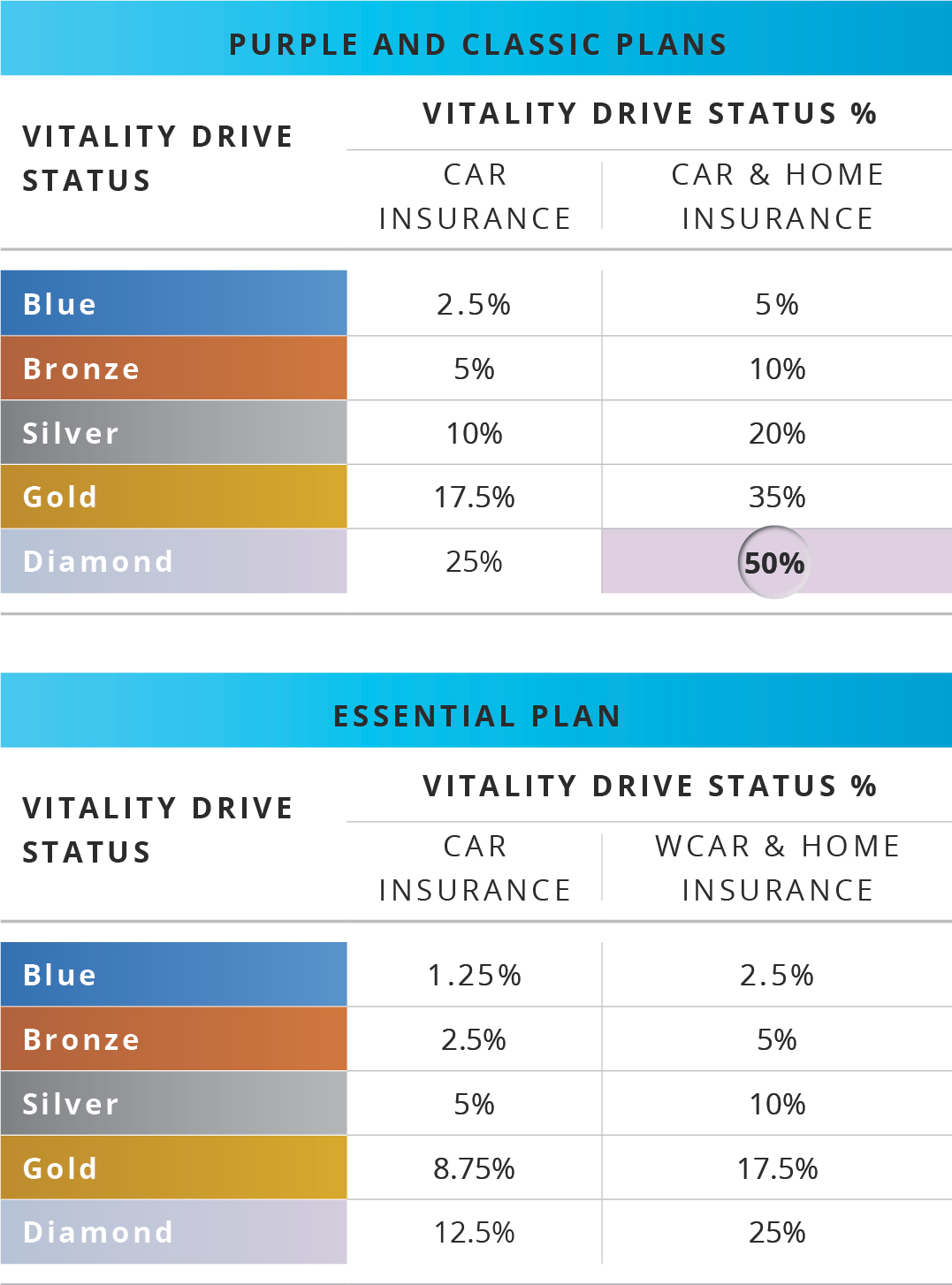
Task: Select the Blue status in Purple and Classic table
Action: click(x=173, y=303)
